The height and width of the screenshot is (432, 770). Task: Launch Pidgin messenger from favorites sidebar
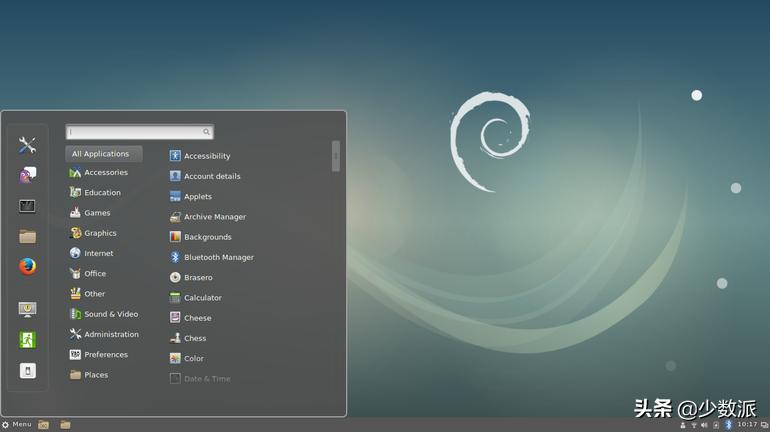click(x=28, y=175)
